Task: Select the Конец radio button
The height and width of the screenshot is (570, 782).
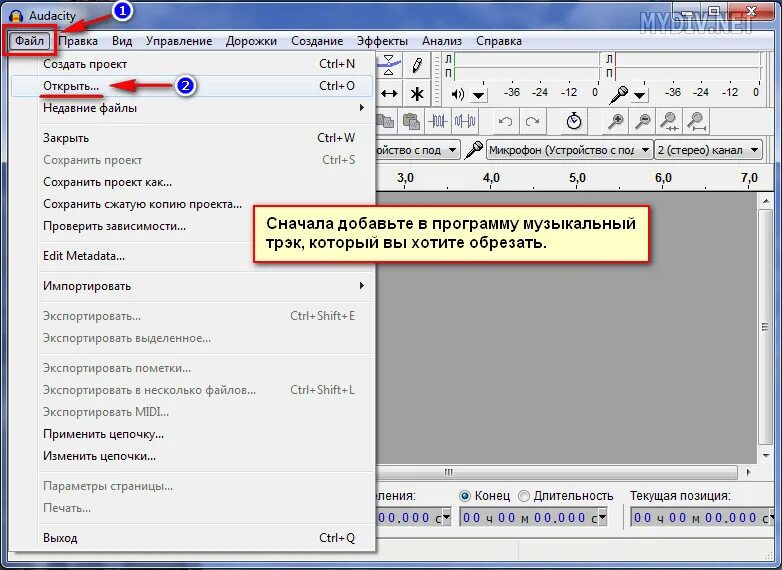Action: (x=465, y=496)
